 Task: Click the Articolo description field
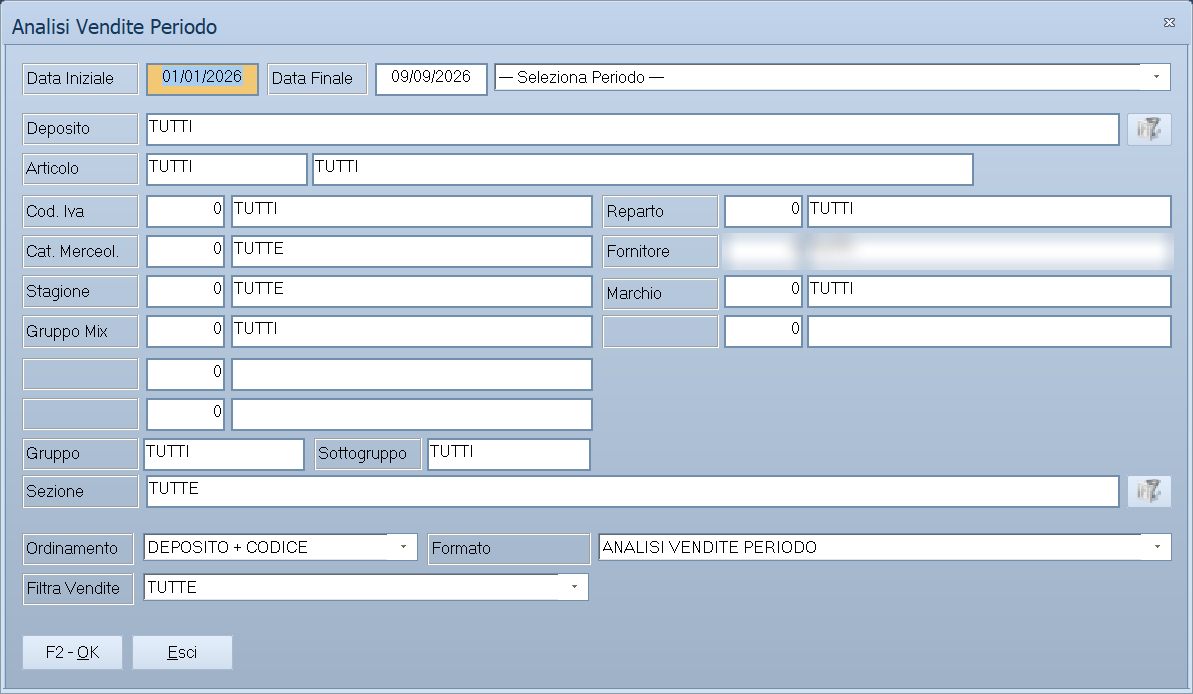tap(643, 169)
